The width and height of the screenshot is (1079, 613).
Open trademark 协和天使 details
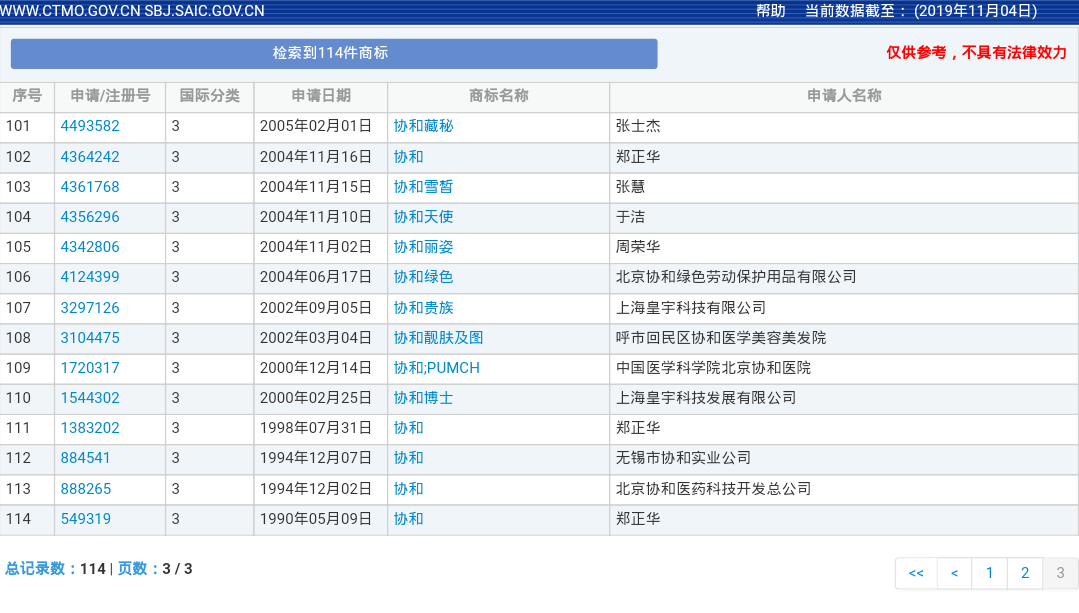(x=423, y=217)
